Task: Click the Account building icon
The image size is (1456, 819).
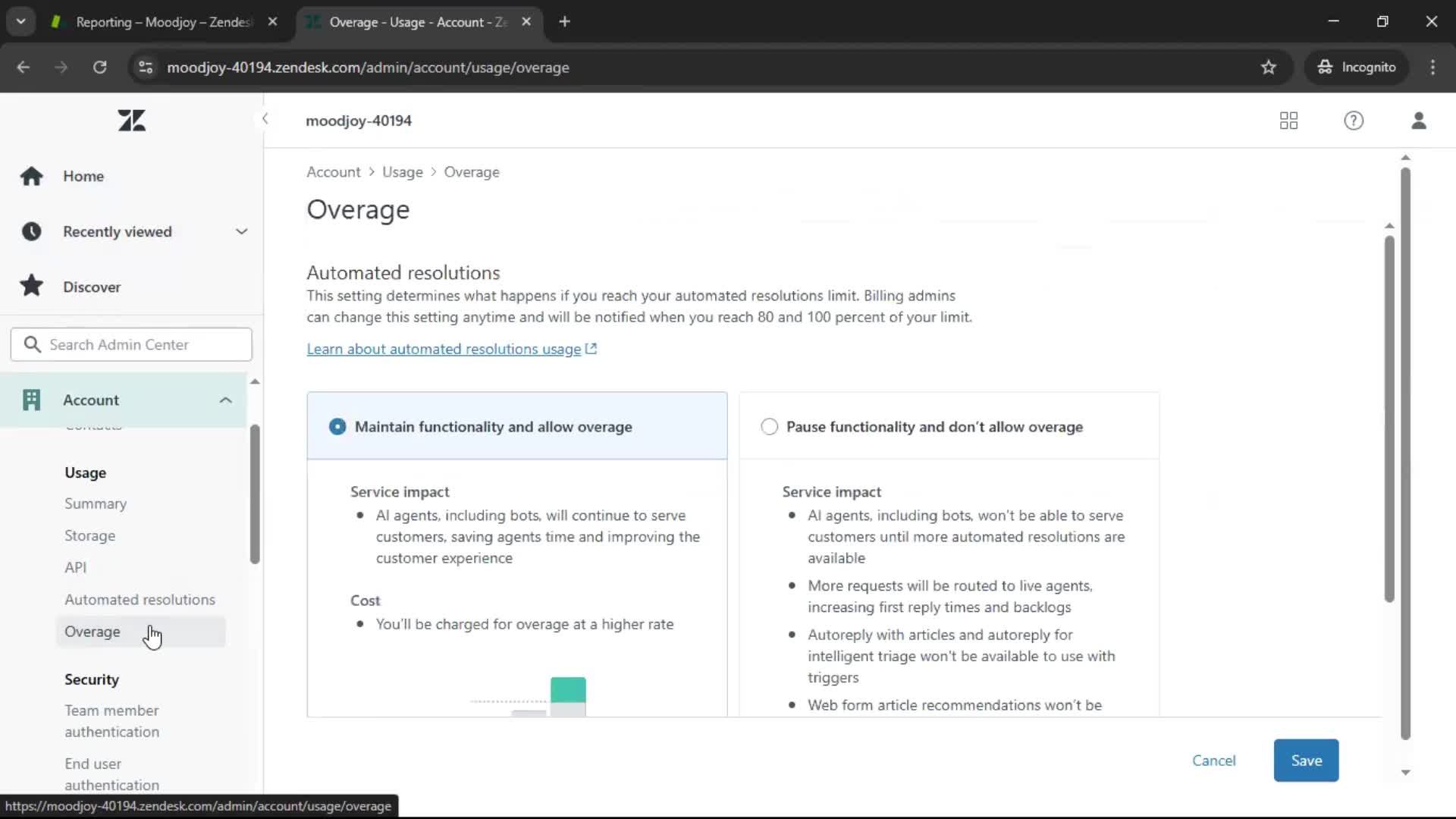Action: (31, 400)
